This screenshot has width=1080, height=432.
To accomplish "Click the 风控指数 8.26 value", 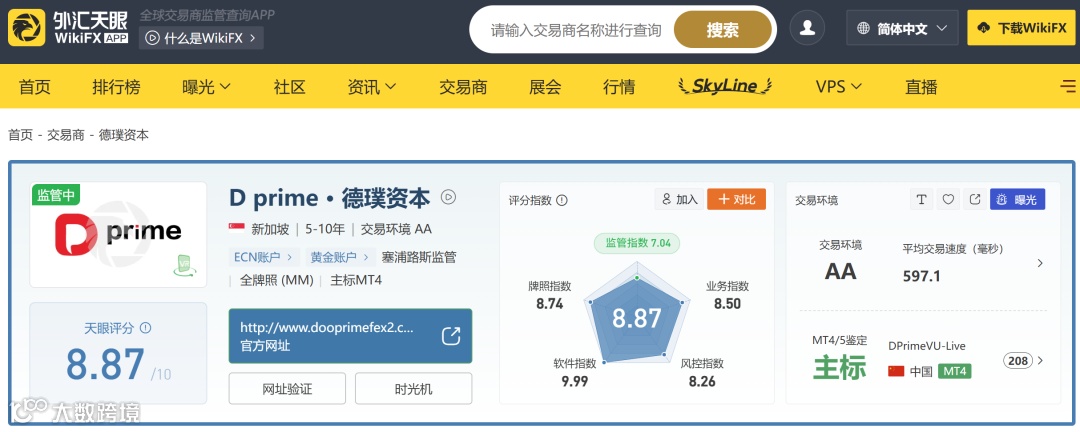I will tap(702, 380).
